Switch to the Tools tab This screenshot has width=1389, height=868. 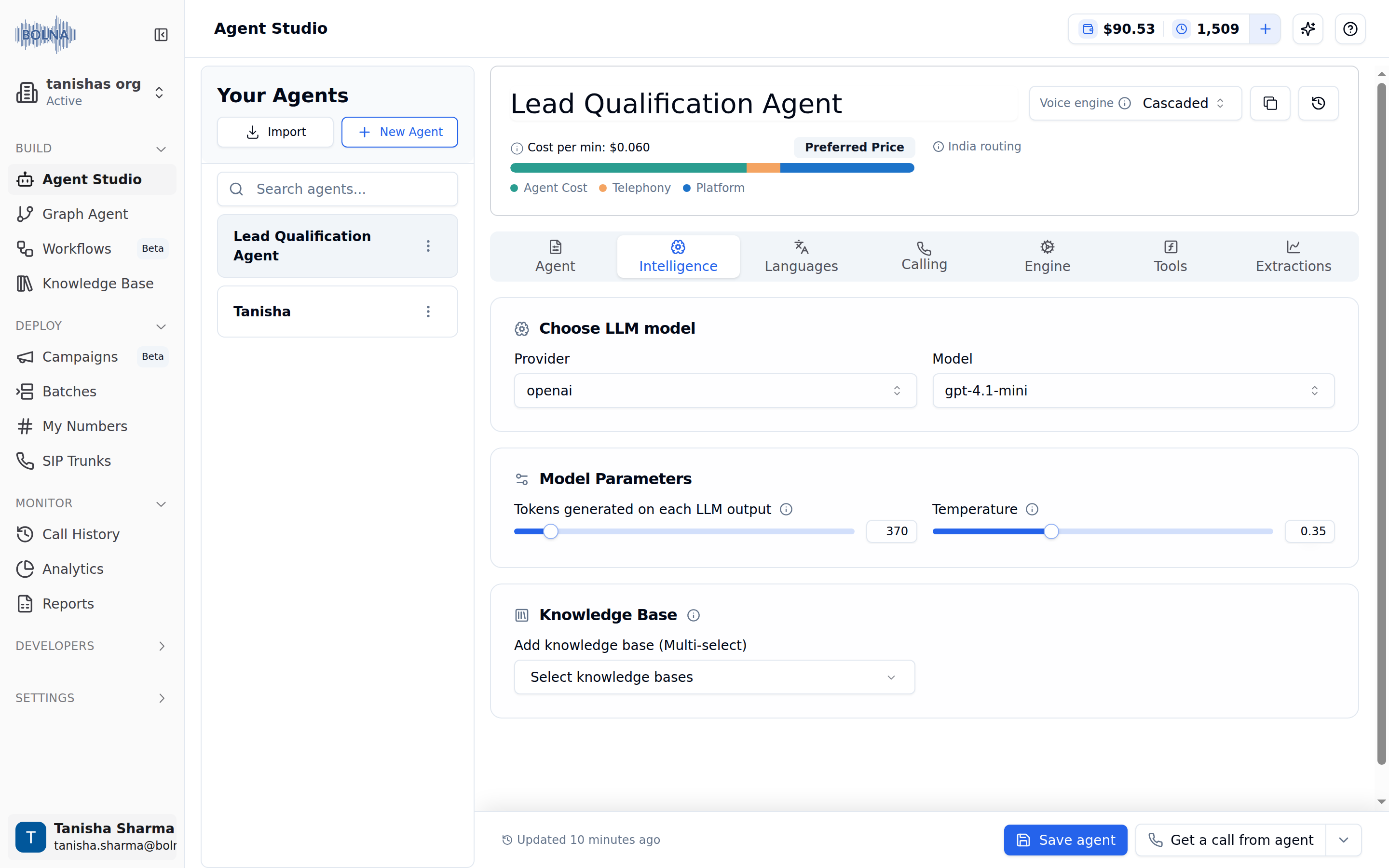coord(1171,257)
